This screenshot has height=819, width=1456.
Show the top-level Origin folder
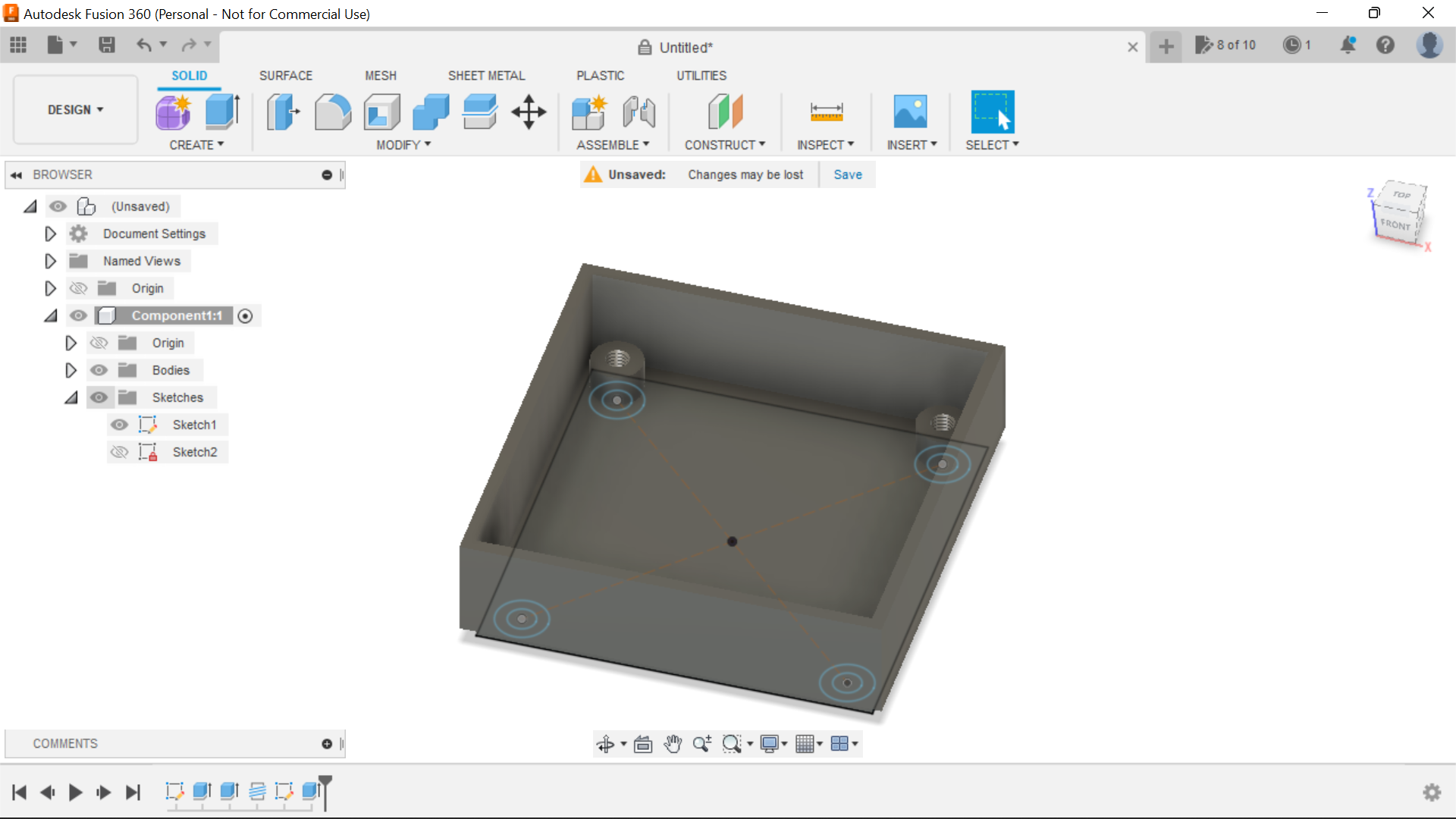coord(78,288)
